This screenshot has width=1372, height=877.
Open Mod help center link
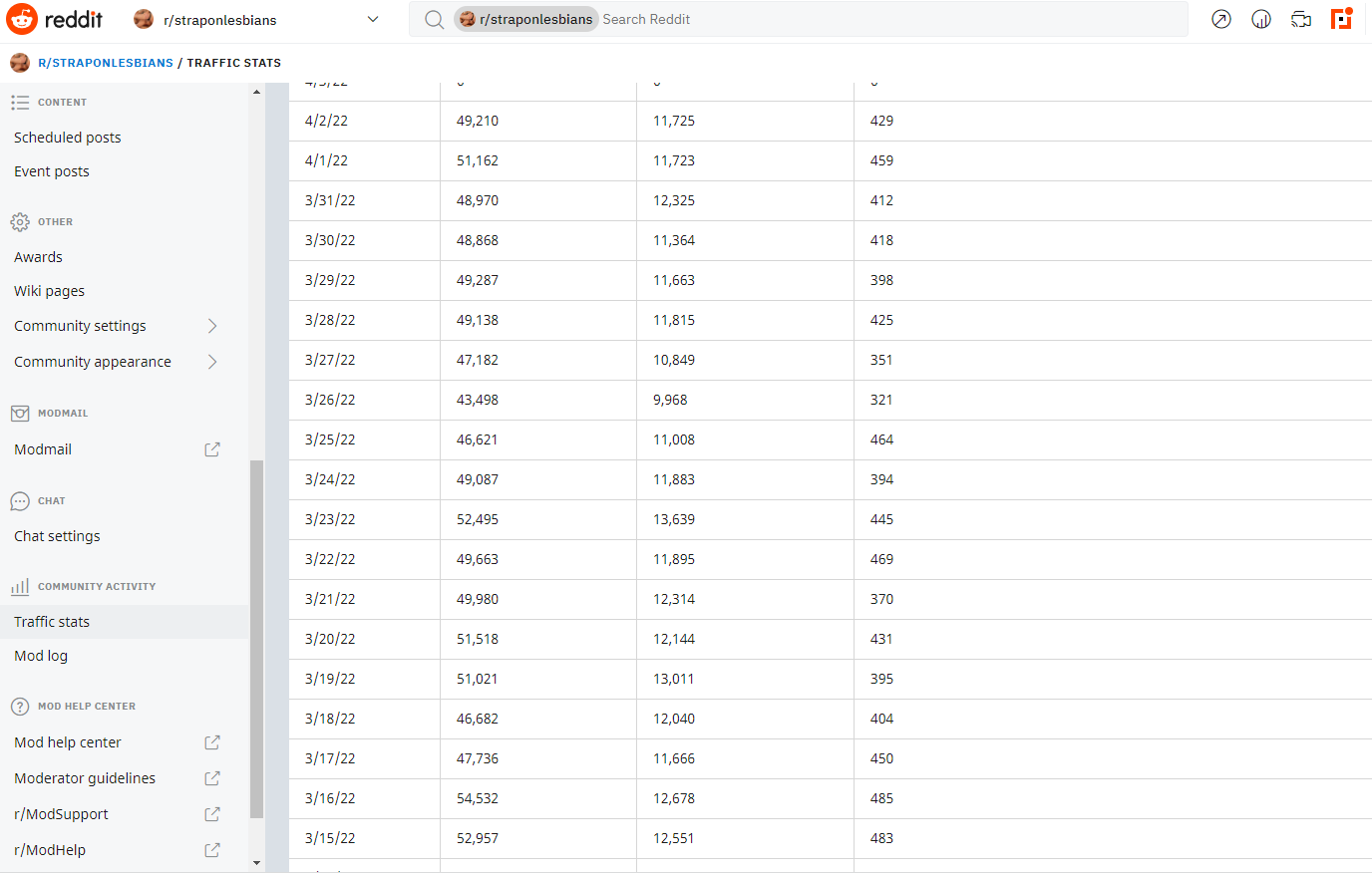68,742
